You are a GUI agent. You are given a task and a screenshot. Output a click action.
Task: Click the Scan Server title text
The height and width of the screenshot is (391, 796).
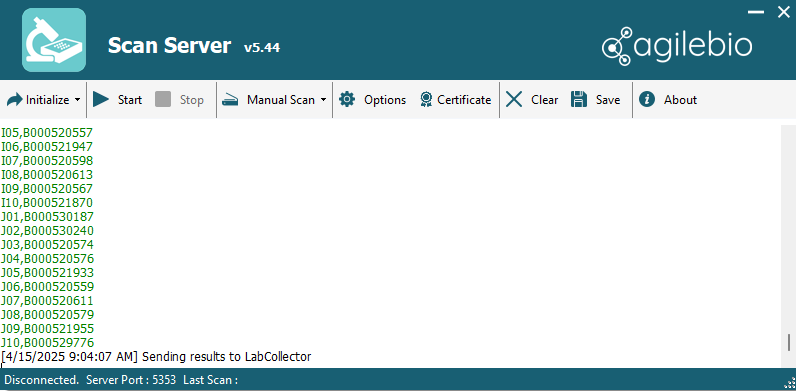pyautogui.click(x=170, y=46)
